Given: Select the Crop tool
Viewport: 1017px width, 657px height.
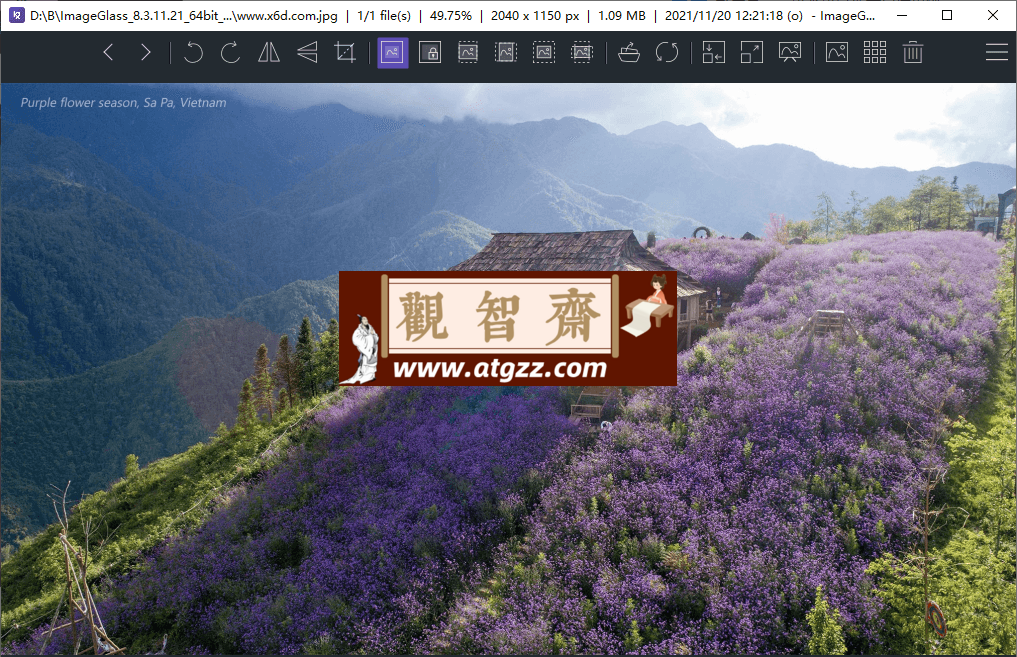Looking at the screenshot, I should coord(345,53).
